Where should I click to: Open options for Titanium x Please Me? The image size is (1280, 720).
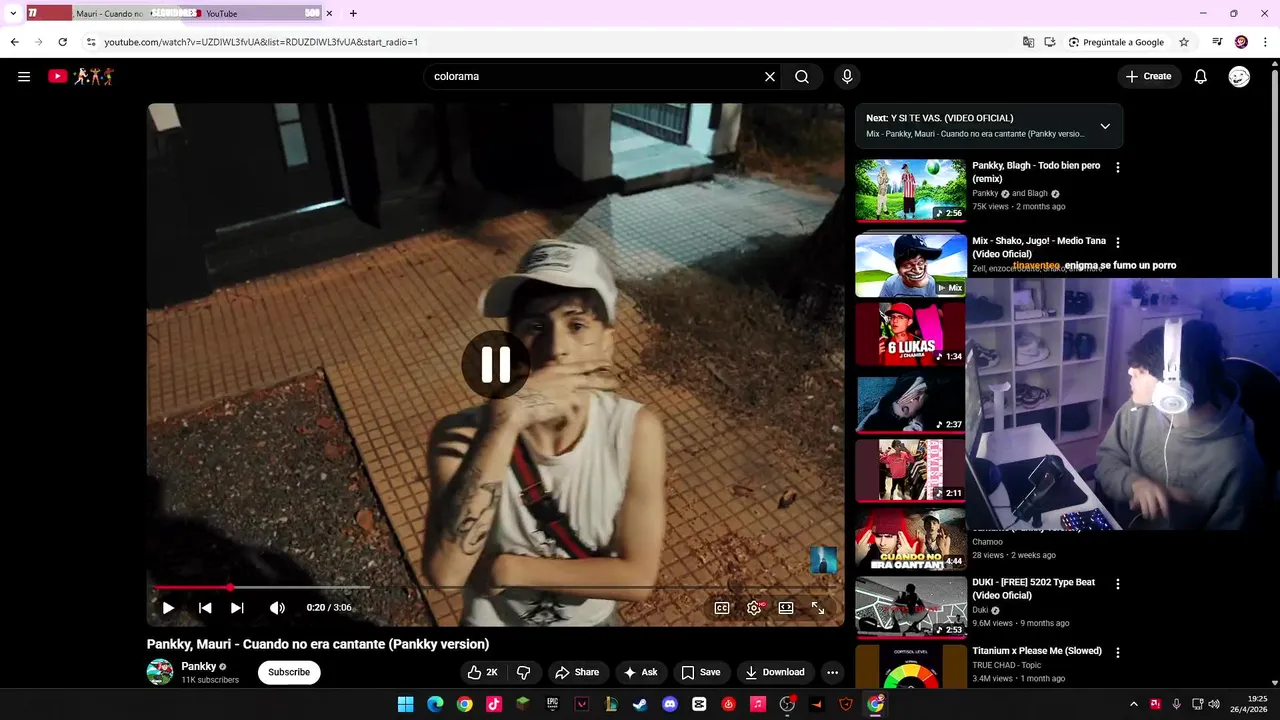(1118, 652)
